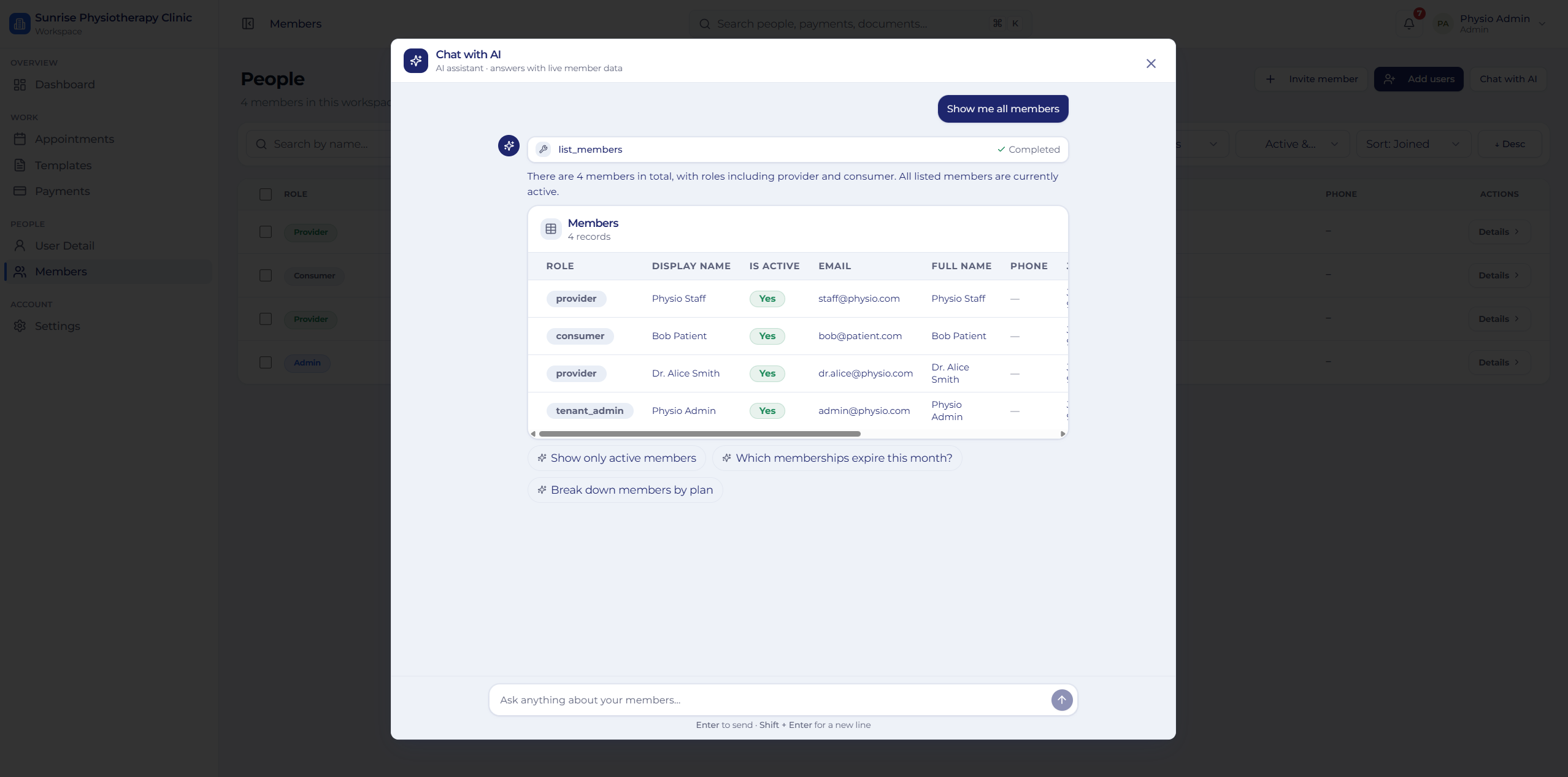Click the horizontal scrollbar thumb of members table
This screenshot has width=1568, height=777.
tap(699, 434)
